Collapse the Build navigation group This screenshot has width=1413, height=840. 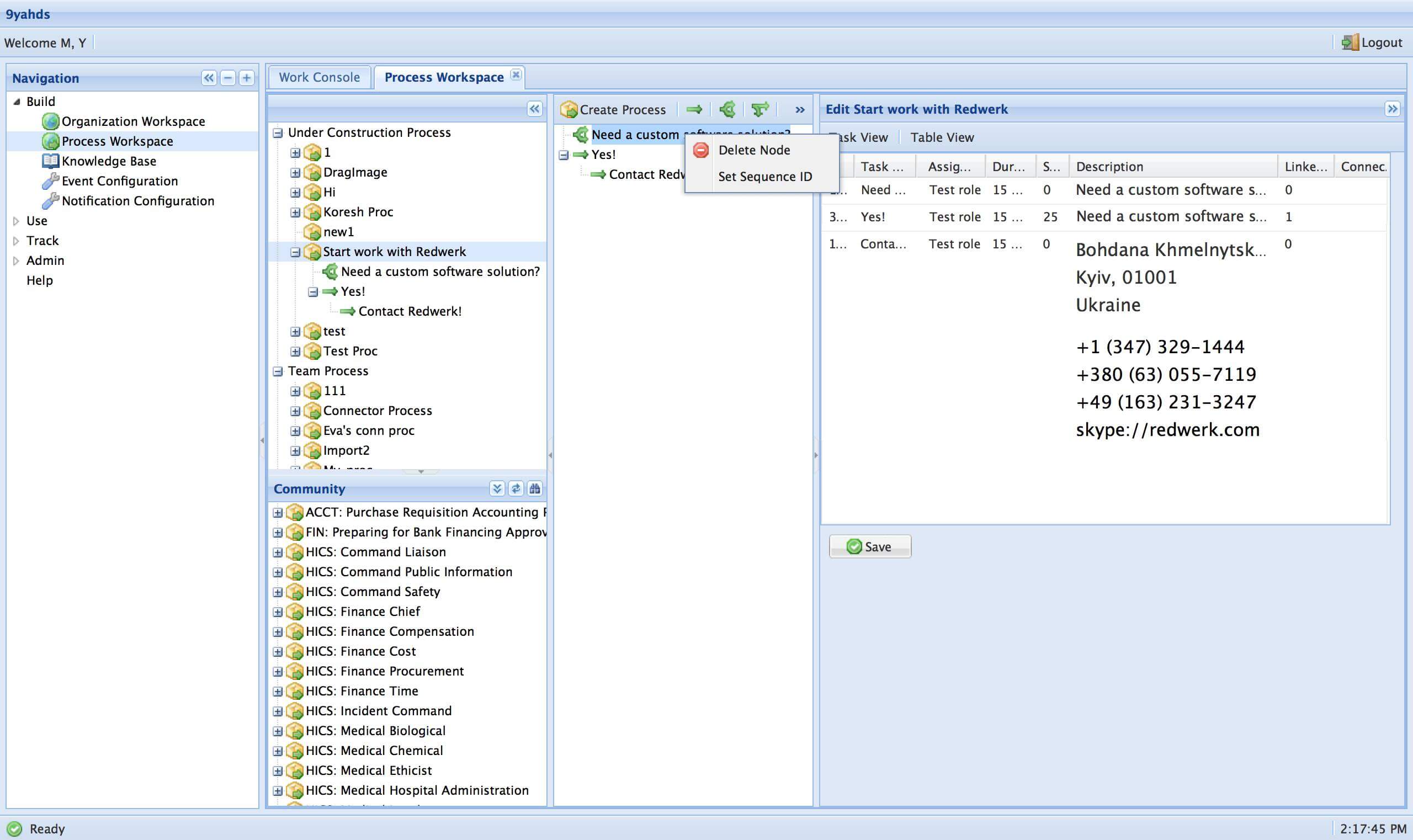(17, 102)
